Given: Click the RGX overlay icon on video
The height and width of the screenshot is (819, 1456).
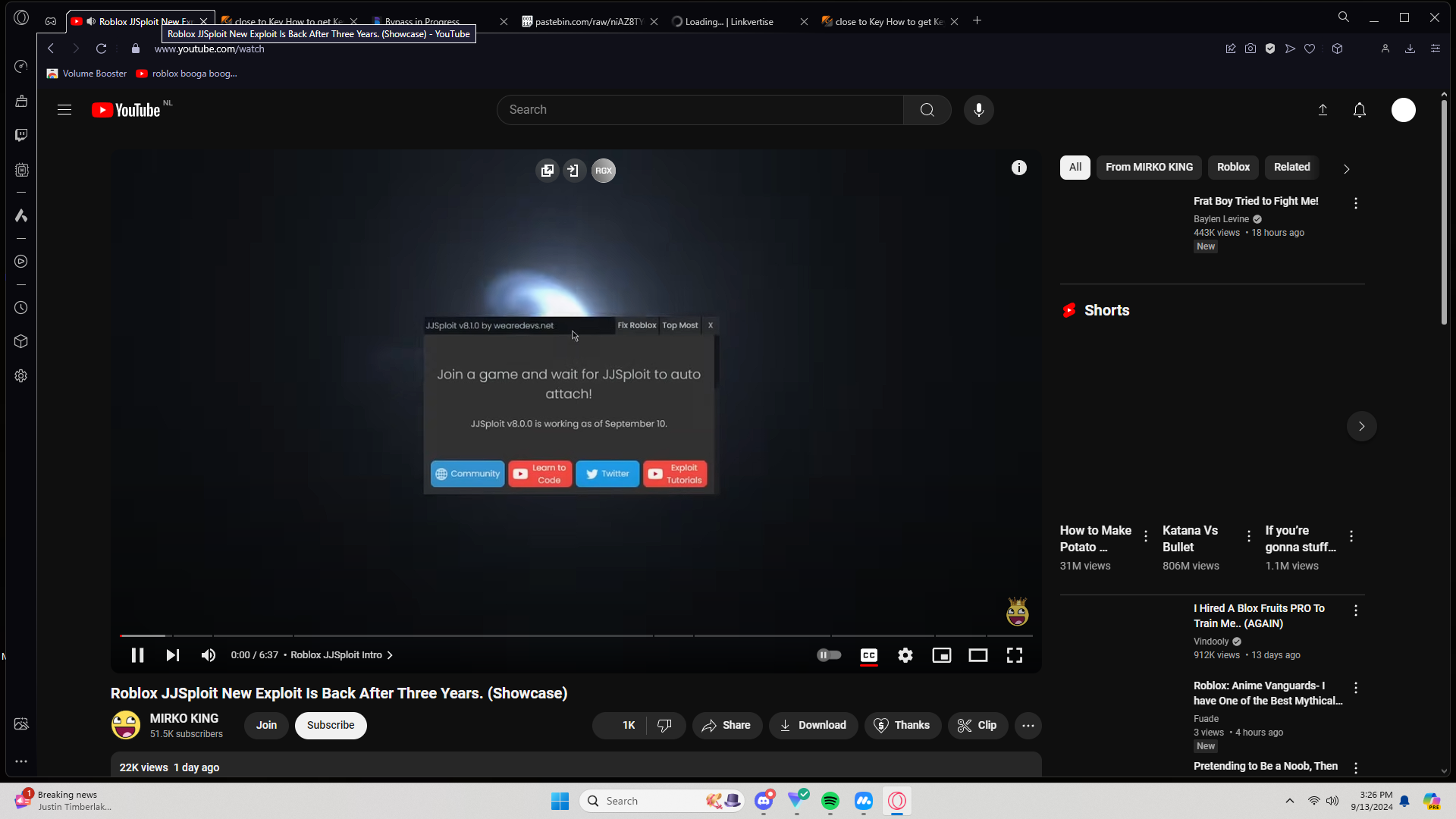Looking at the screenshot, I should pyautogui.click(x=604, y=171).
